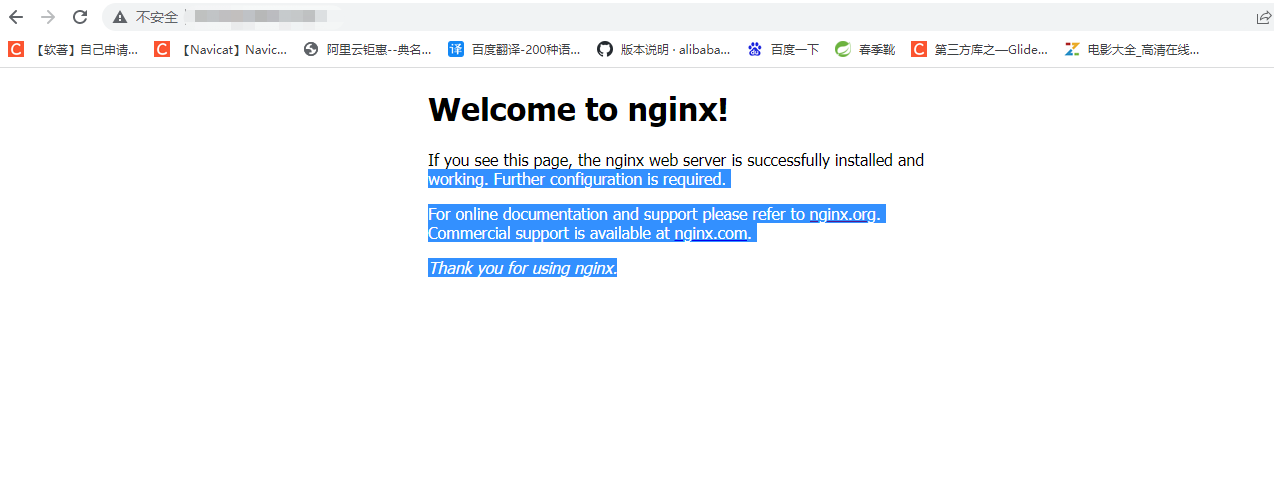
Task: Open the 电影大全_高清在线 bookmark
Action: pos(1132,49)
